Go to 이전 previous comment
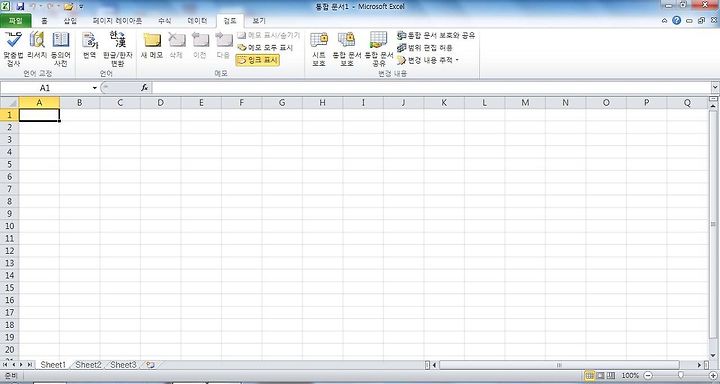The height and width of the screenshot is (384, 720). coord(200,46)
